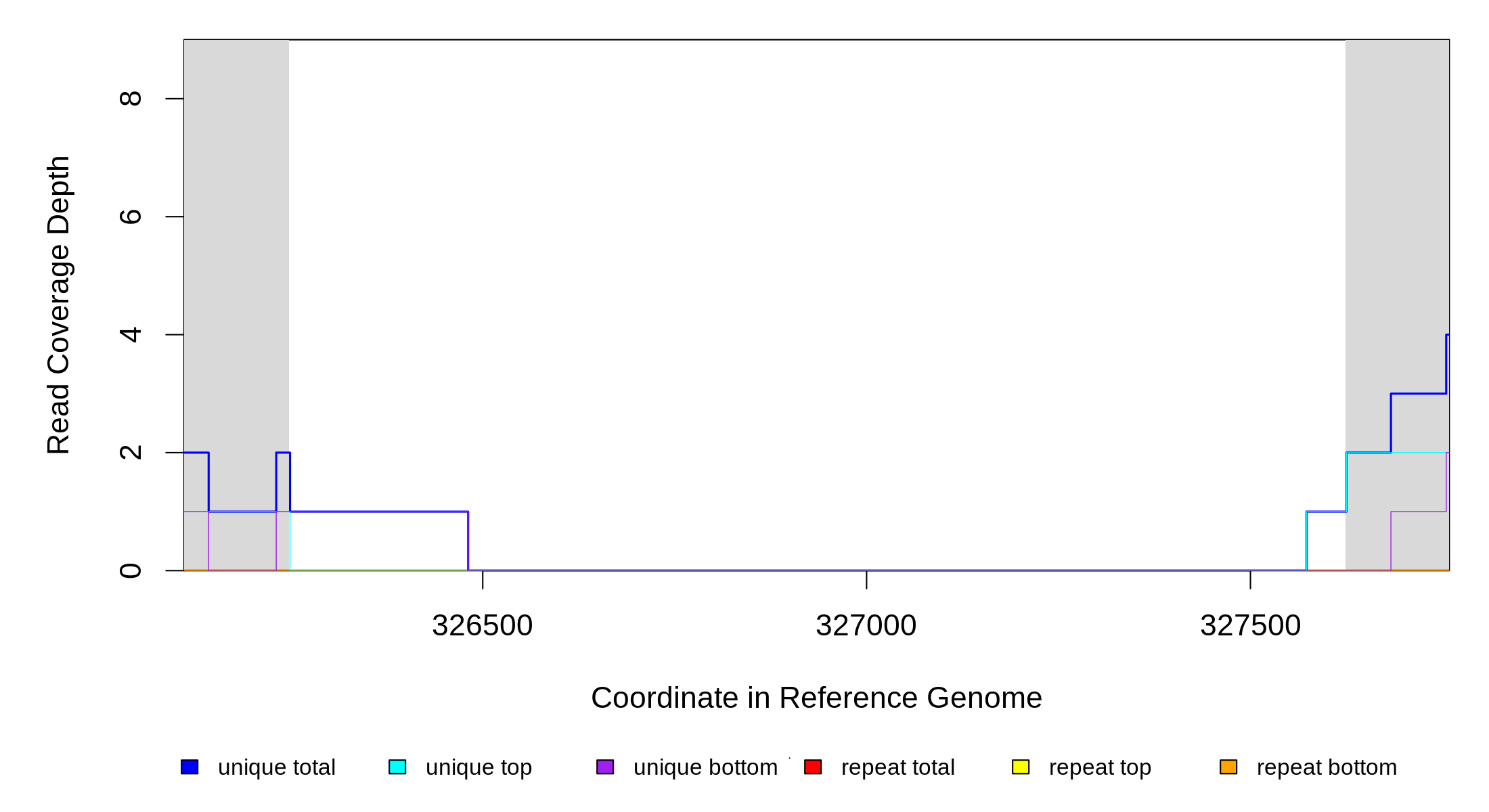Click the "Coordinate in Reference Genome" axis title

point(816,698)
